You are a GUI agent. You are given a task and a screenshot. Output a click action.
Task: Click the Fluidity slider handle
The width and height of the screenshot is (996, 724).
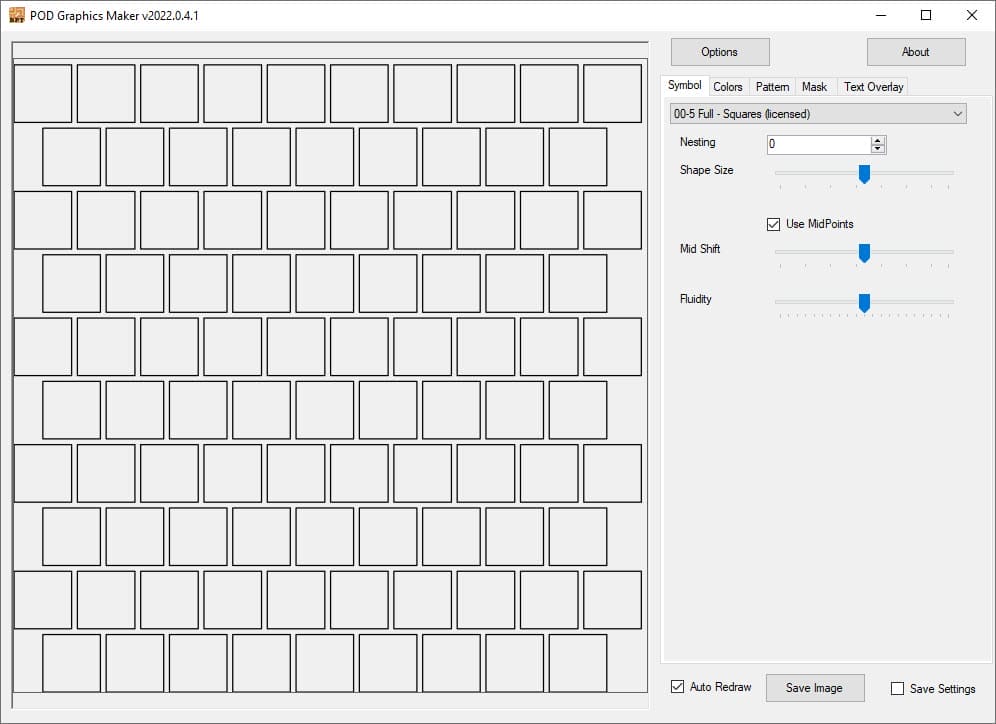864,302
